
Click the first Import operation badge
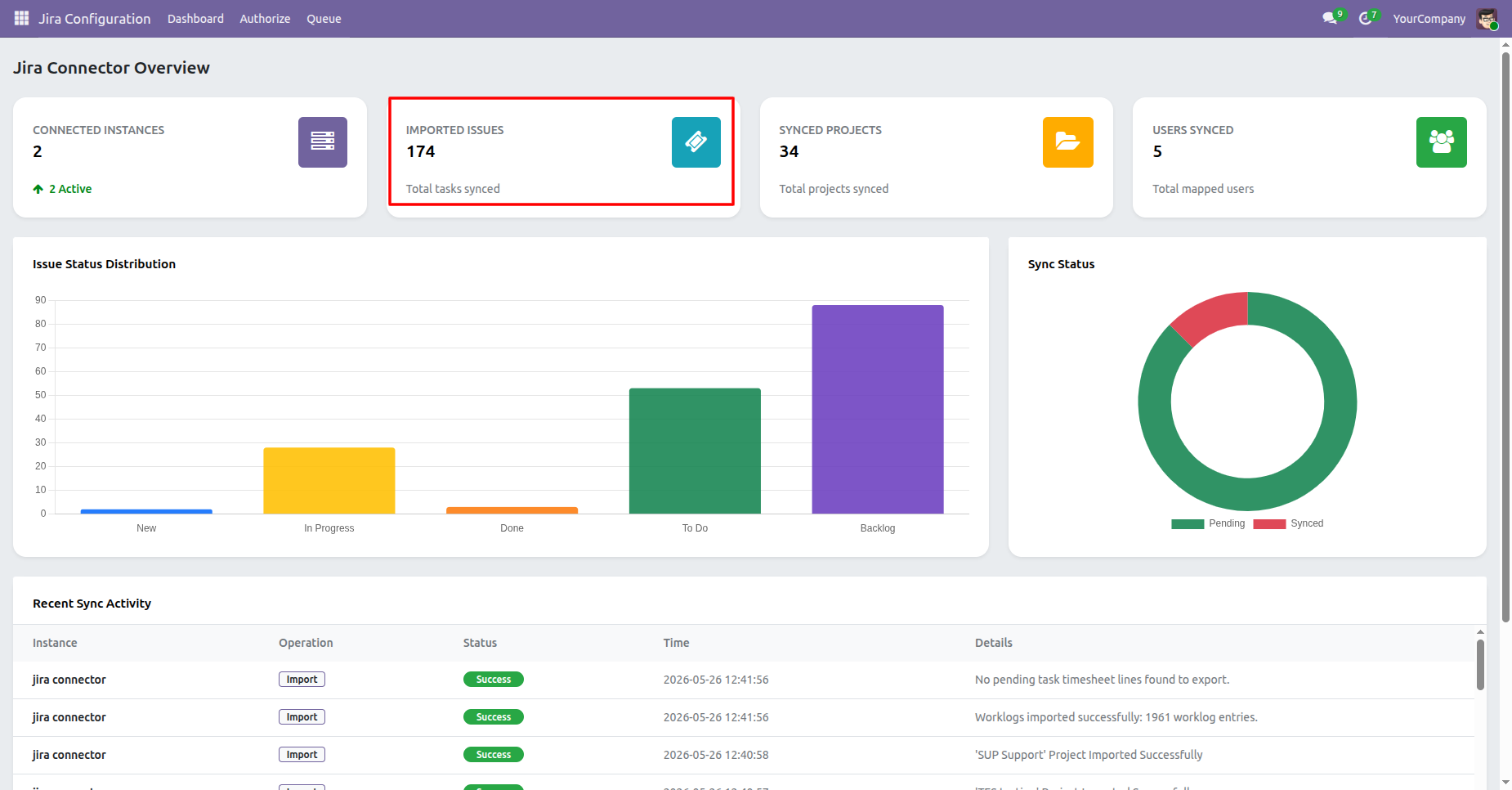[x=302, y=680]
